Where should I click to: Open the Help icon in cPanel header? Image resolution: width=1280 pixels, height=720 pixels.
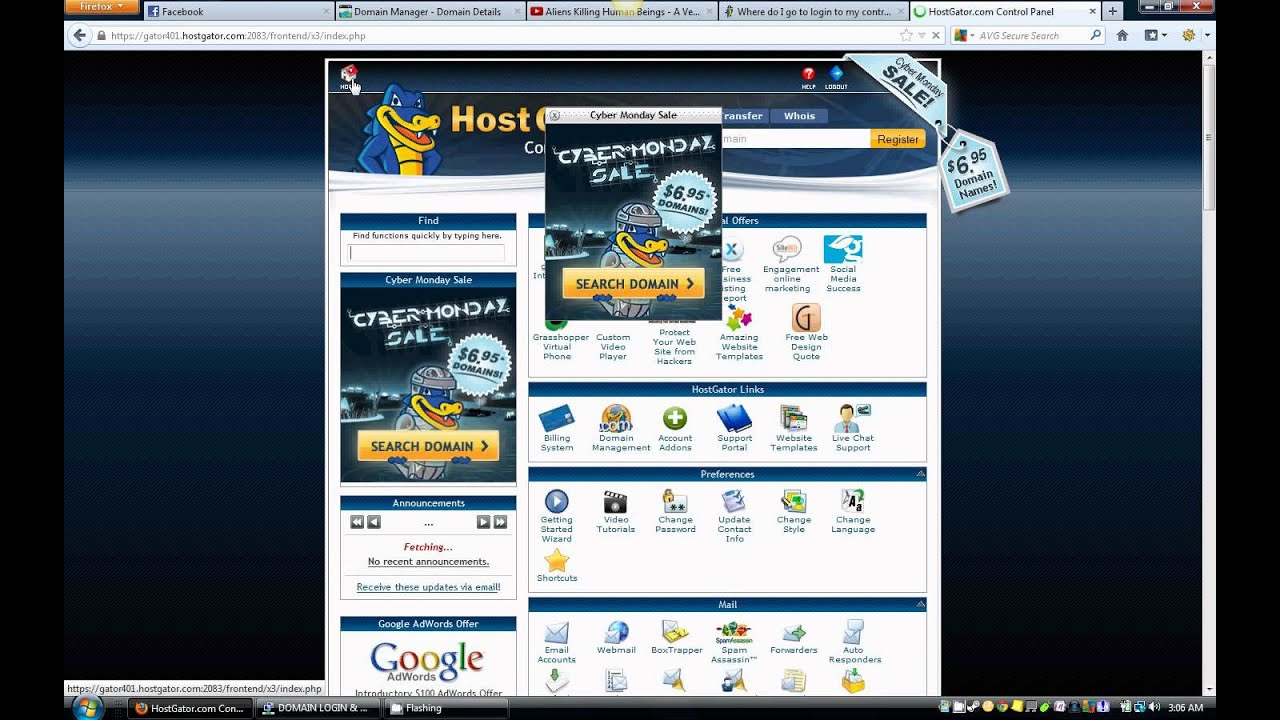point(808,75)
